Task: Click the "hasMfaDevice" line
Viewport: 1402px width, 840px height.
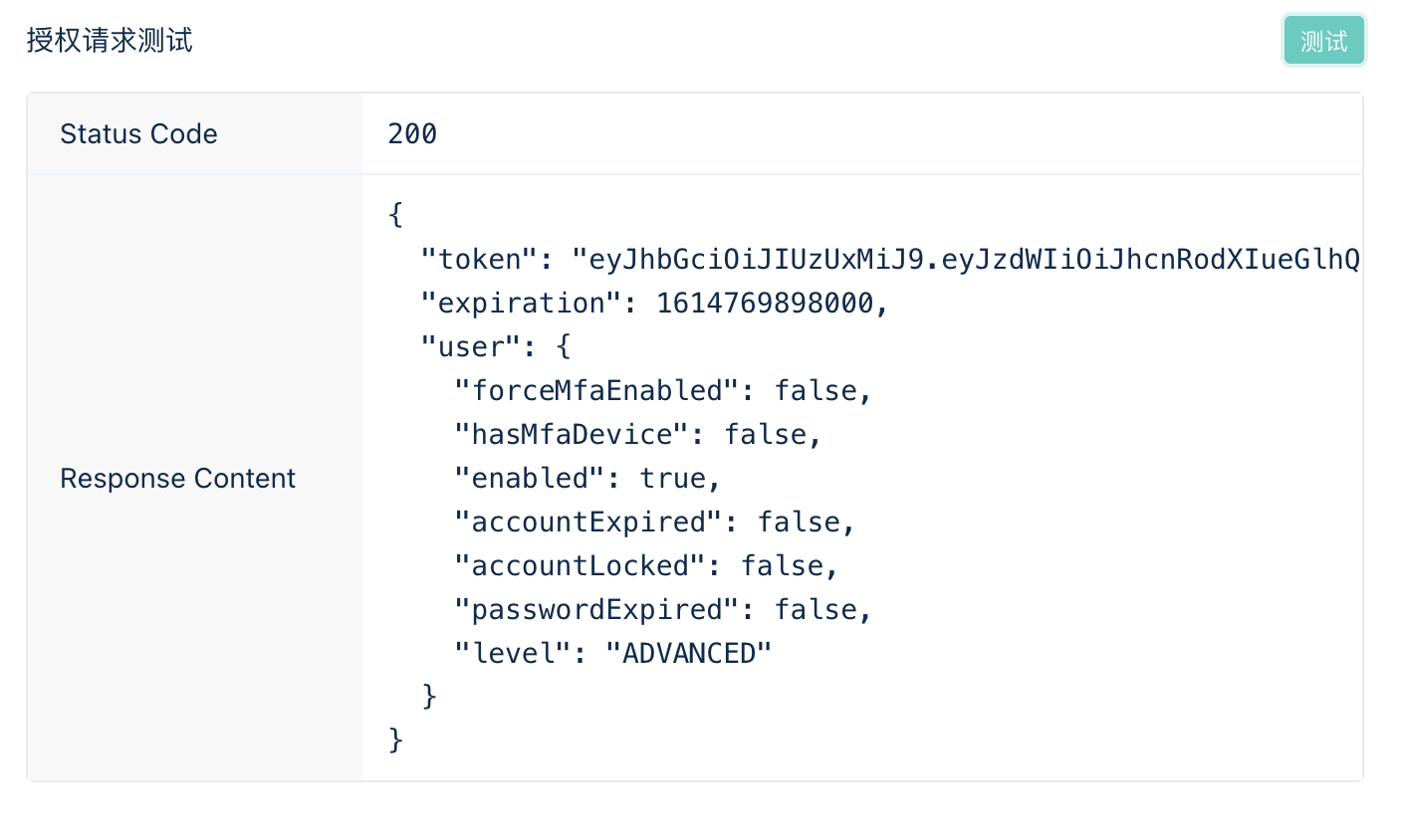Action: click(x=637, y=435)
